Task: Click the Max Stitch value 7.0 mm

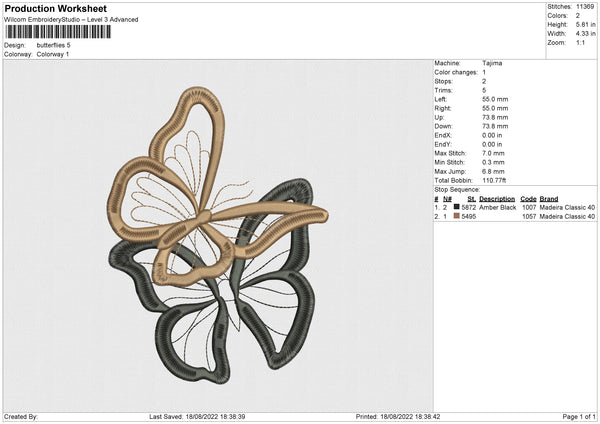Action: [x=493, y=153]
